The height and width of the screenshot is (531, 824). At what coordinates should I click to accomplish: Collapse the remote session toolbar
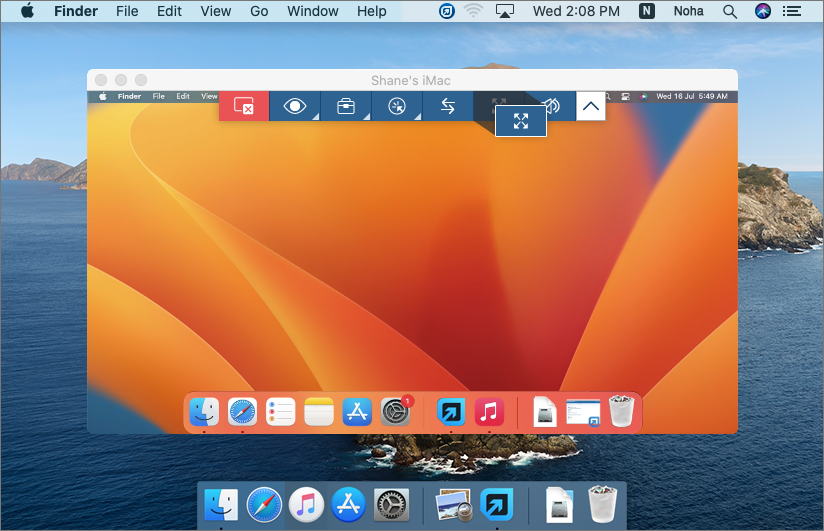(590, 106)
